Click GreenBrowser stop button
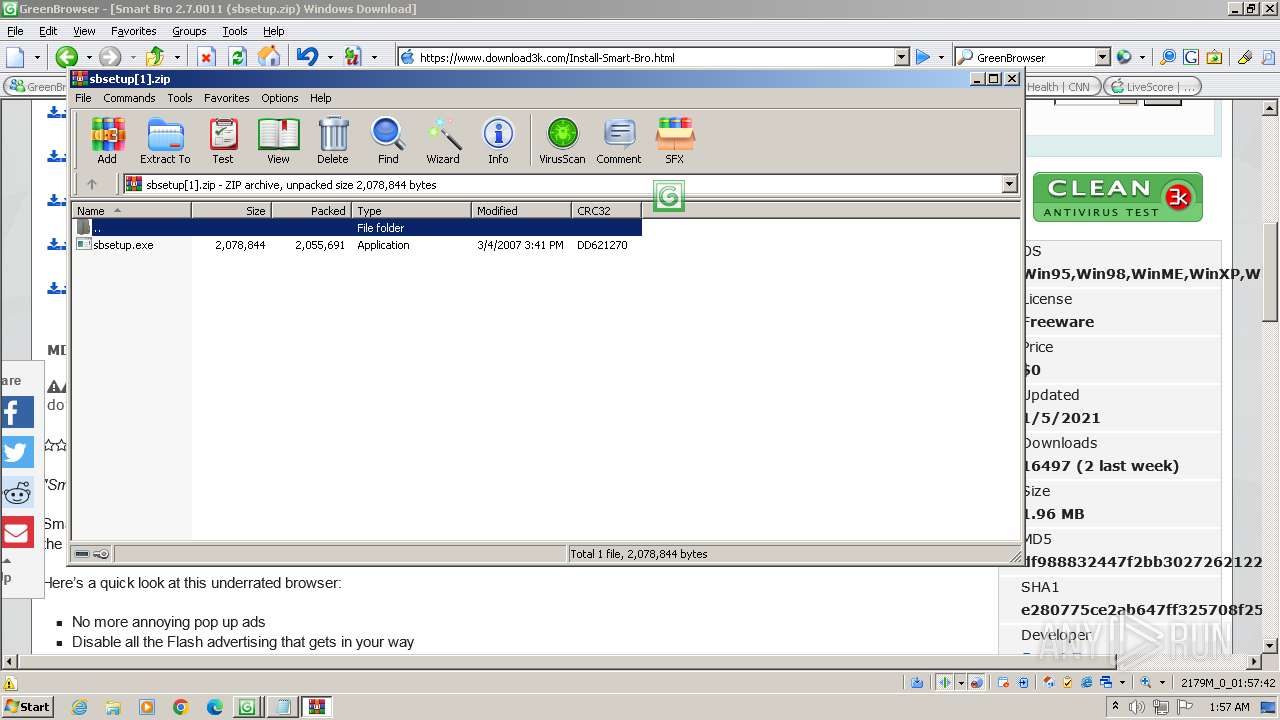Screen dimensions: 1280x720 [x=206, y=57]
